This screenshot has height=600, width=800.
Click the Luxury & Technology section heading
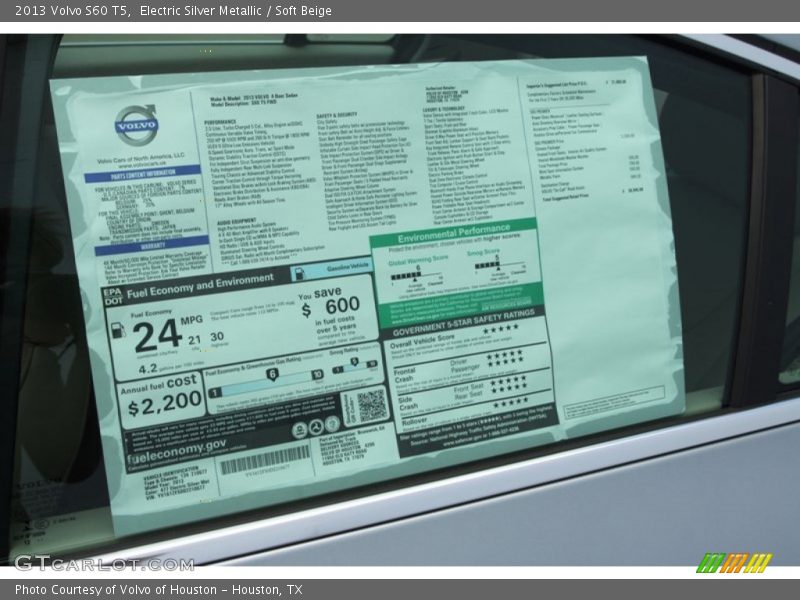click(x=443, y=109)
